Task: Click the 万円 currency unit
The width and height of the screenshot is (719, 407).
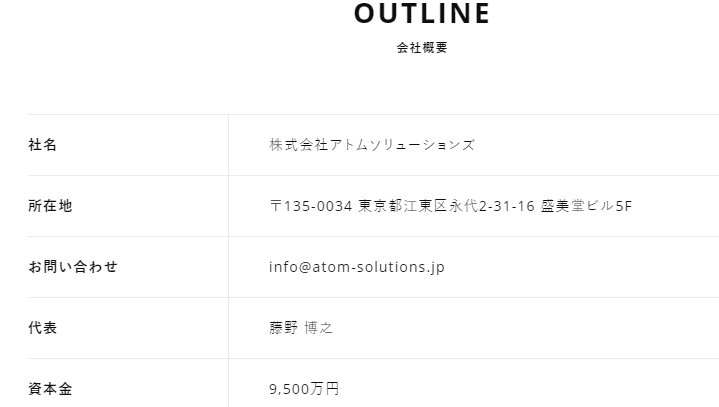Action: (325, 389)
